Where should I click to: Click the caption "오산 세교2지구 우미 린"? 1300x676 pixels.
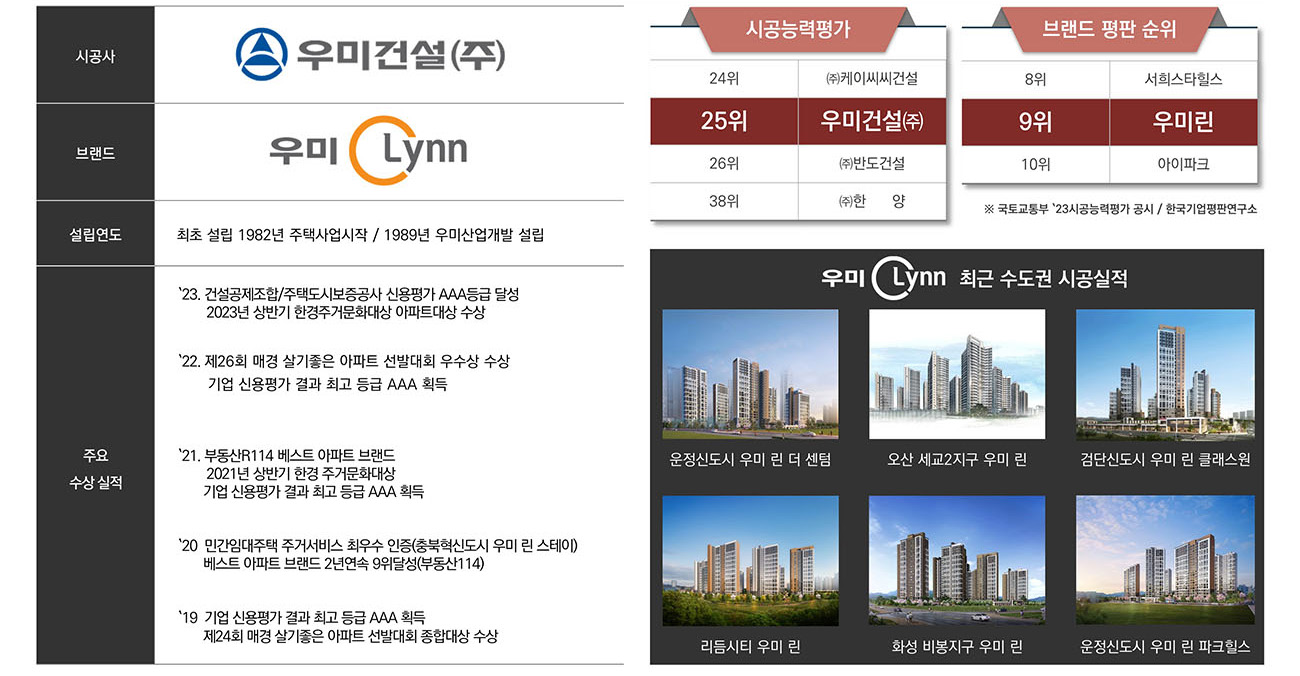coord(957,460)
